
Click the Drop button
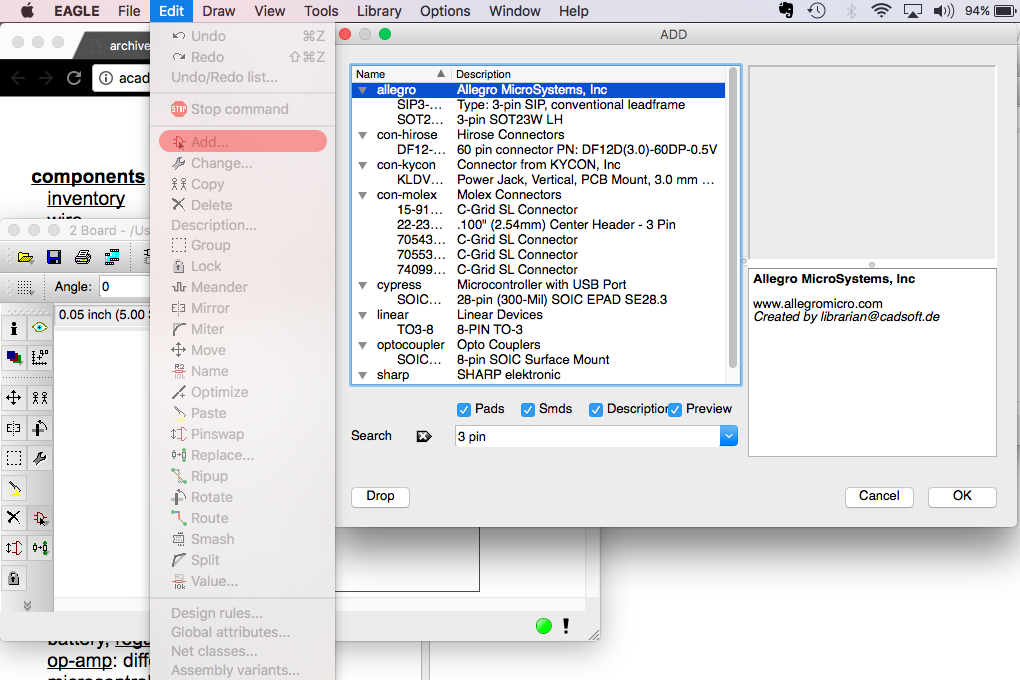pyautogui.click(x=381, y=496)
